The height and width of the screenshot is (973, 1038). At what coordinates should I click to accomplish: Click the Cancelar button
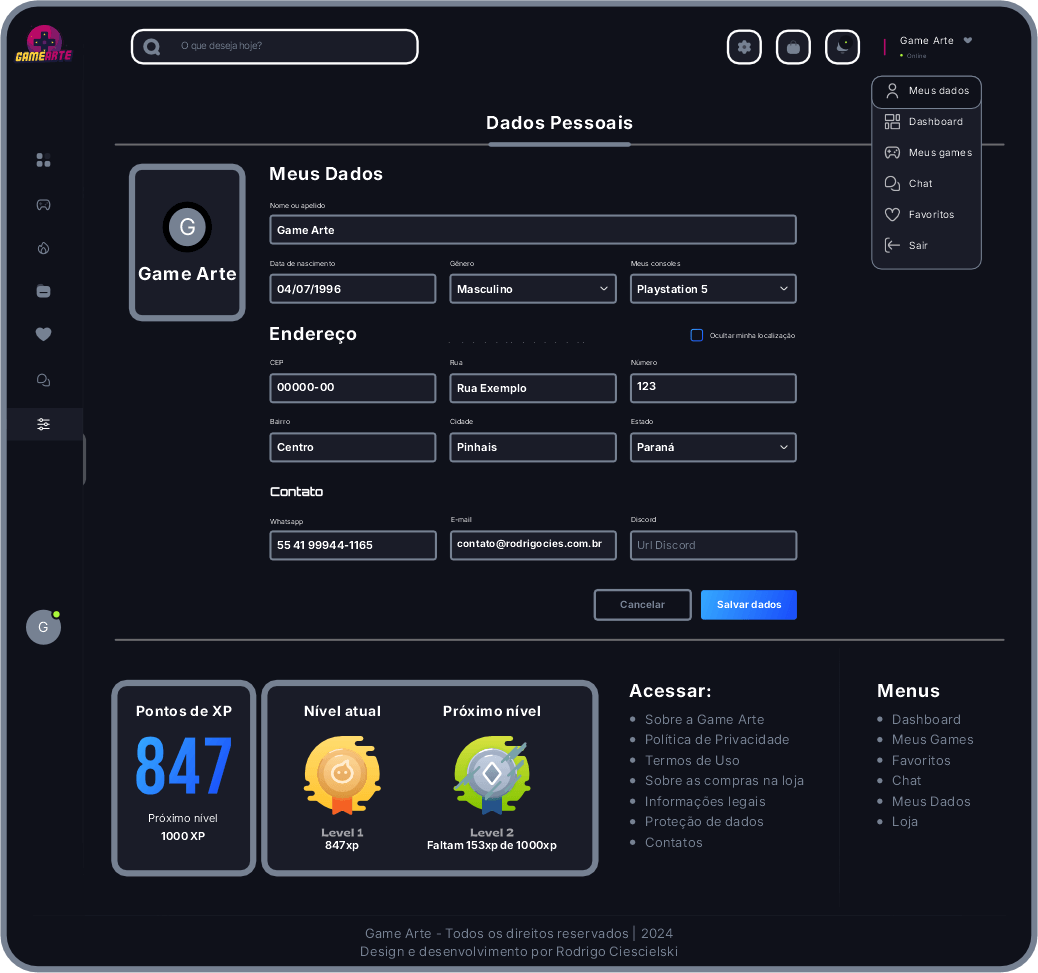point(642,605)
